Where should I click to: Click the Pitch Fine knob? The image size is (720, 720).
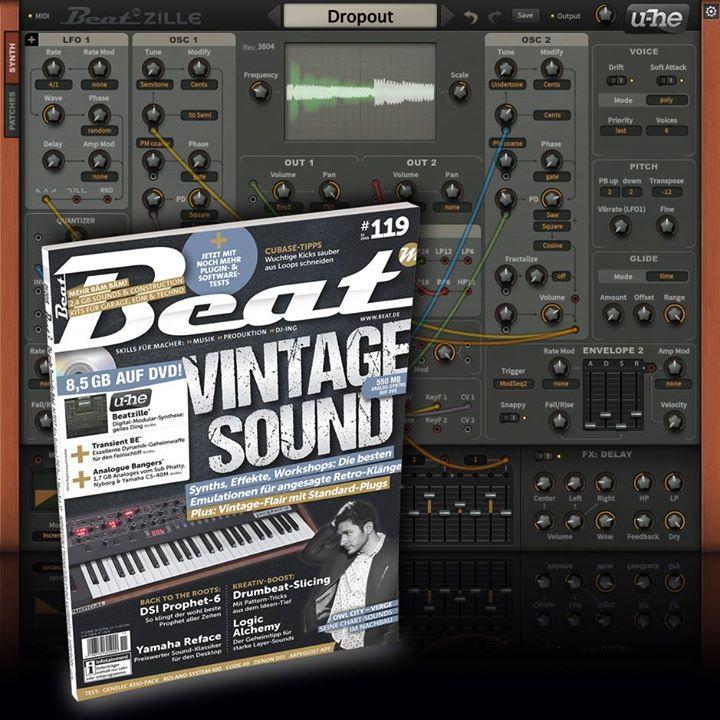[x=666, y=226]
